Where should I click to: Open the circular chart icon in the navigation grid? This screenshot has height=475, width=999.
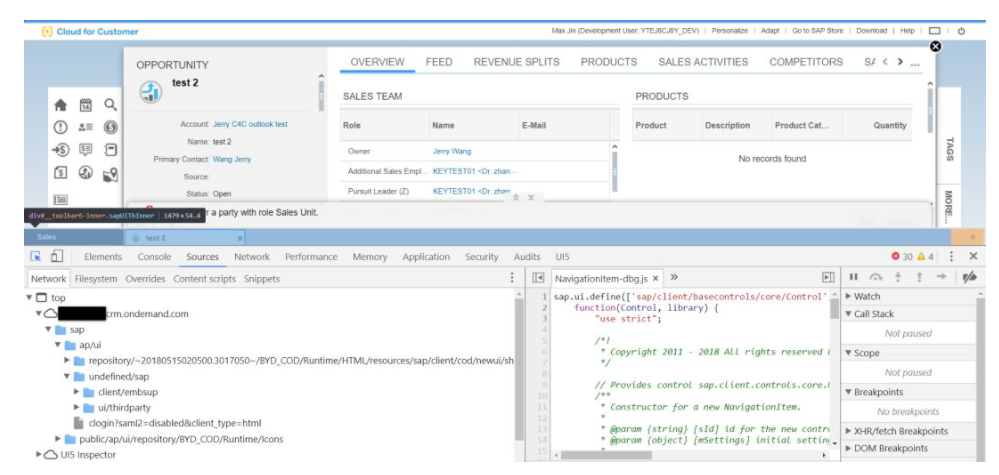[x=85, y=173]
